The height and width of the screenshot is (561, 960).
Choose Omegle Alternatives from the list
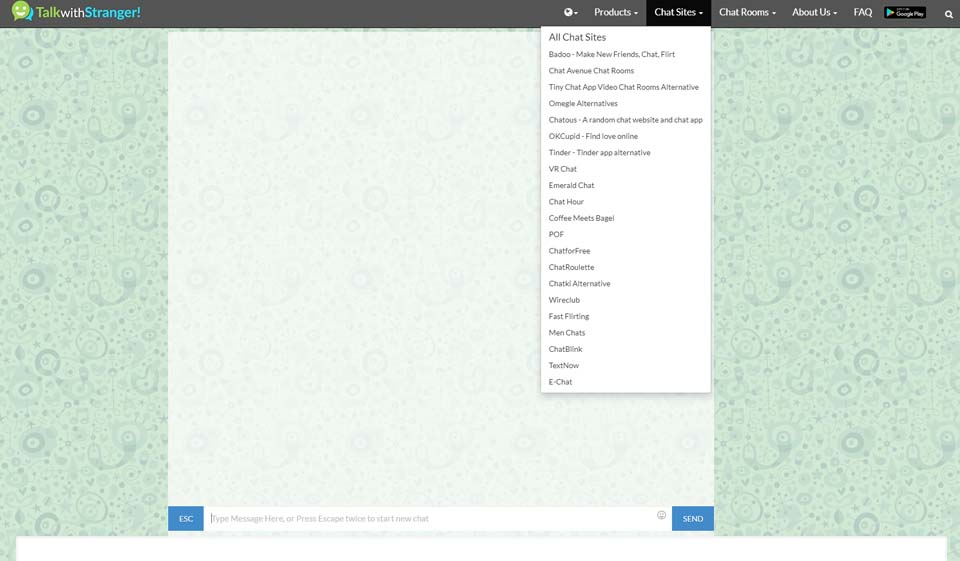pyautogui.click(x=583, y=104)
